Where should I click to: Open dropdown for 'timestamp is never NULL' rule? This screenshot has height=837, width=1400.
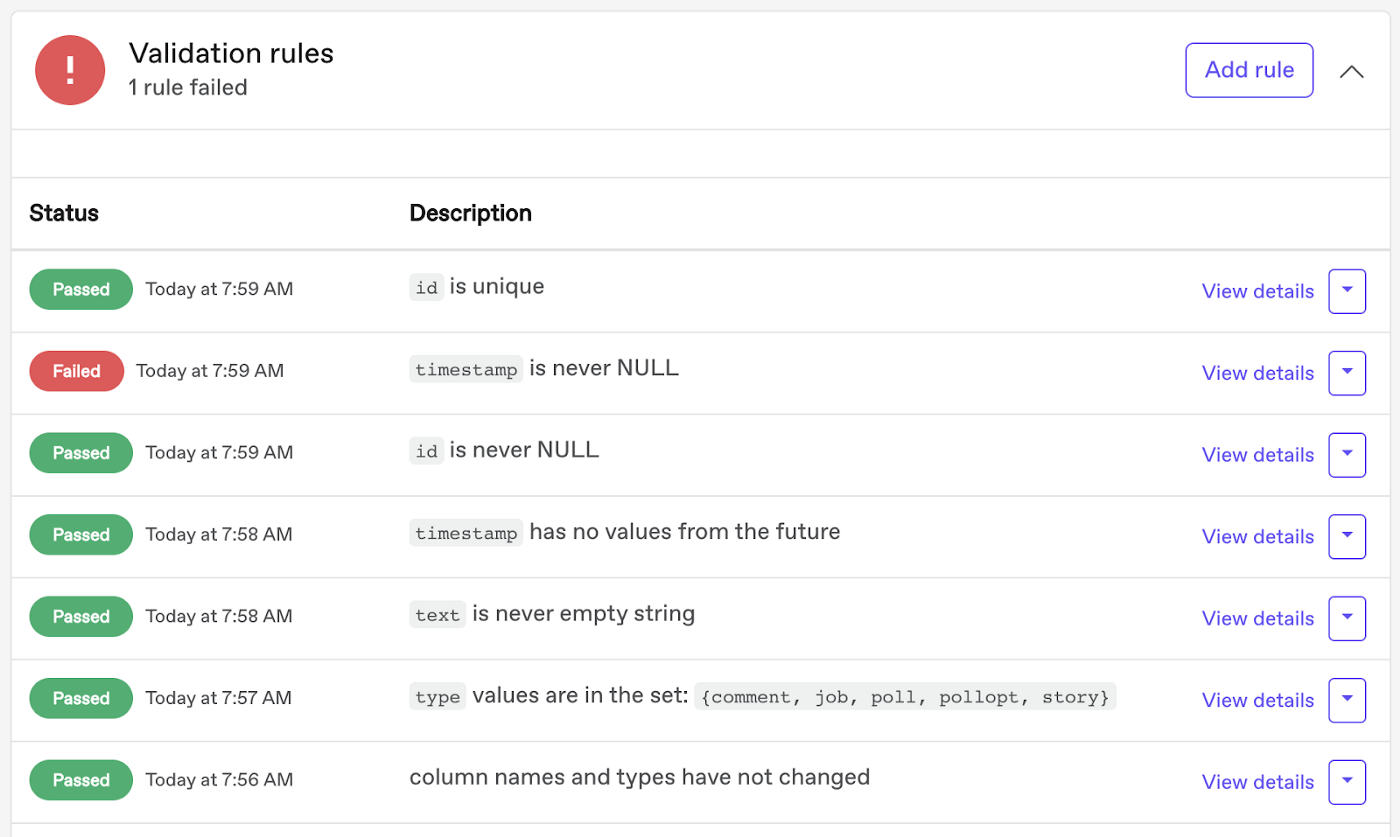pos(1347,373)
